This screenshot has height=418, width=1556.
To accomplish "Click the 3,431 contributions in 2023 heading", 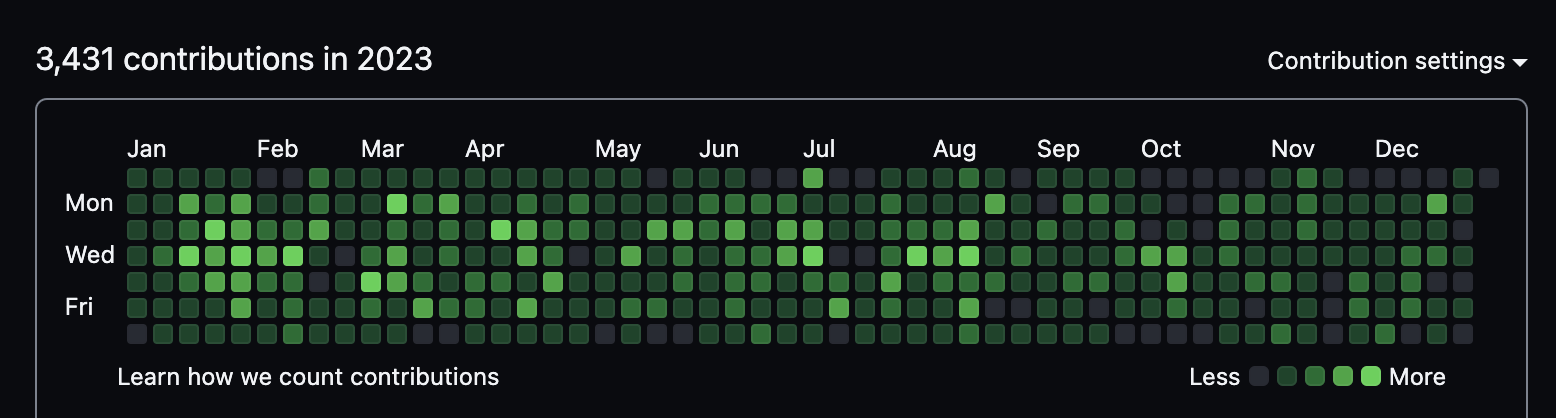I will click(234, 60).
